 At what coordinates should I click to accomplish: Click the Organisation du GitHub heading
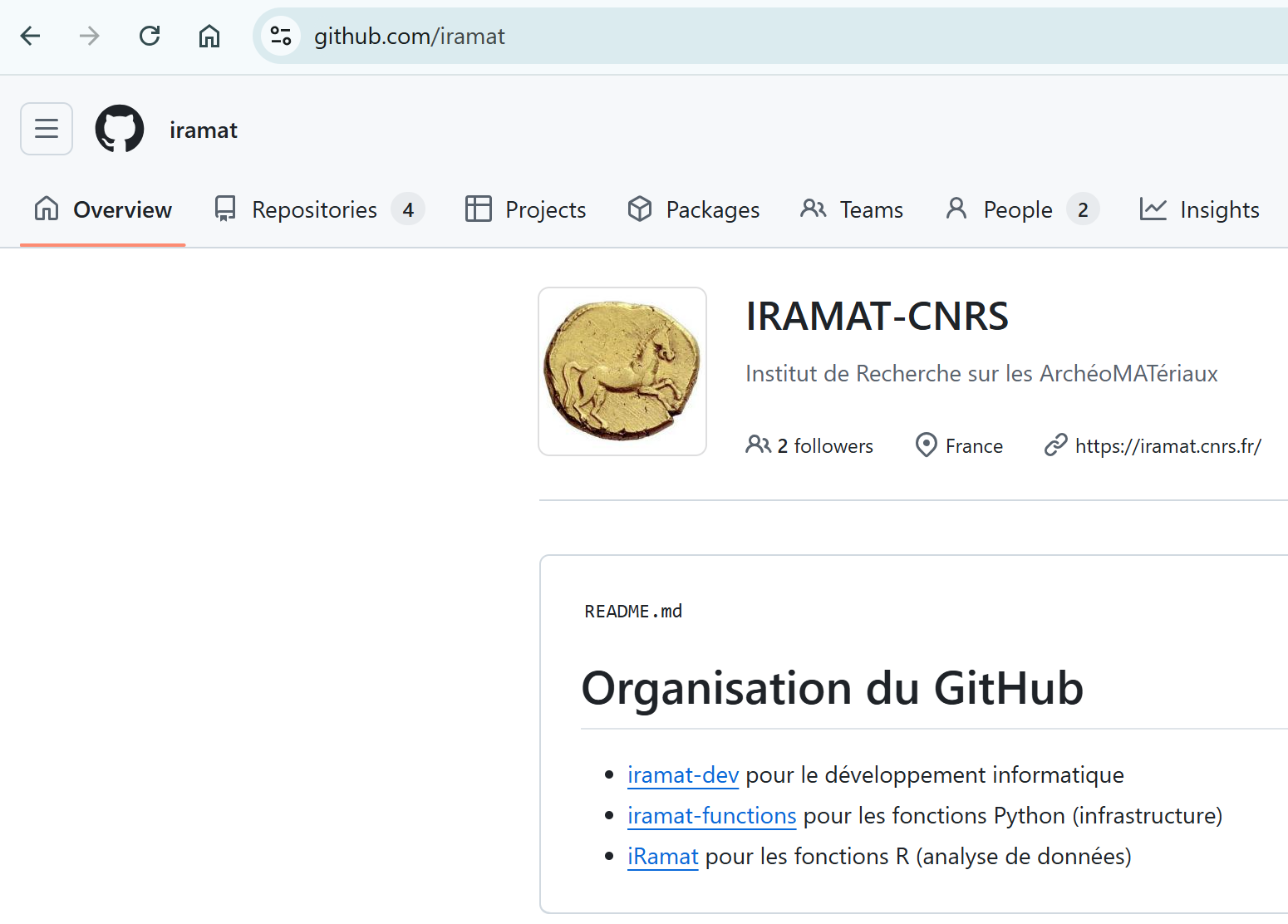coord(833,688)
